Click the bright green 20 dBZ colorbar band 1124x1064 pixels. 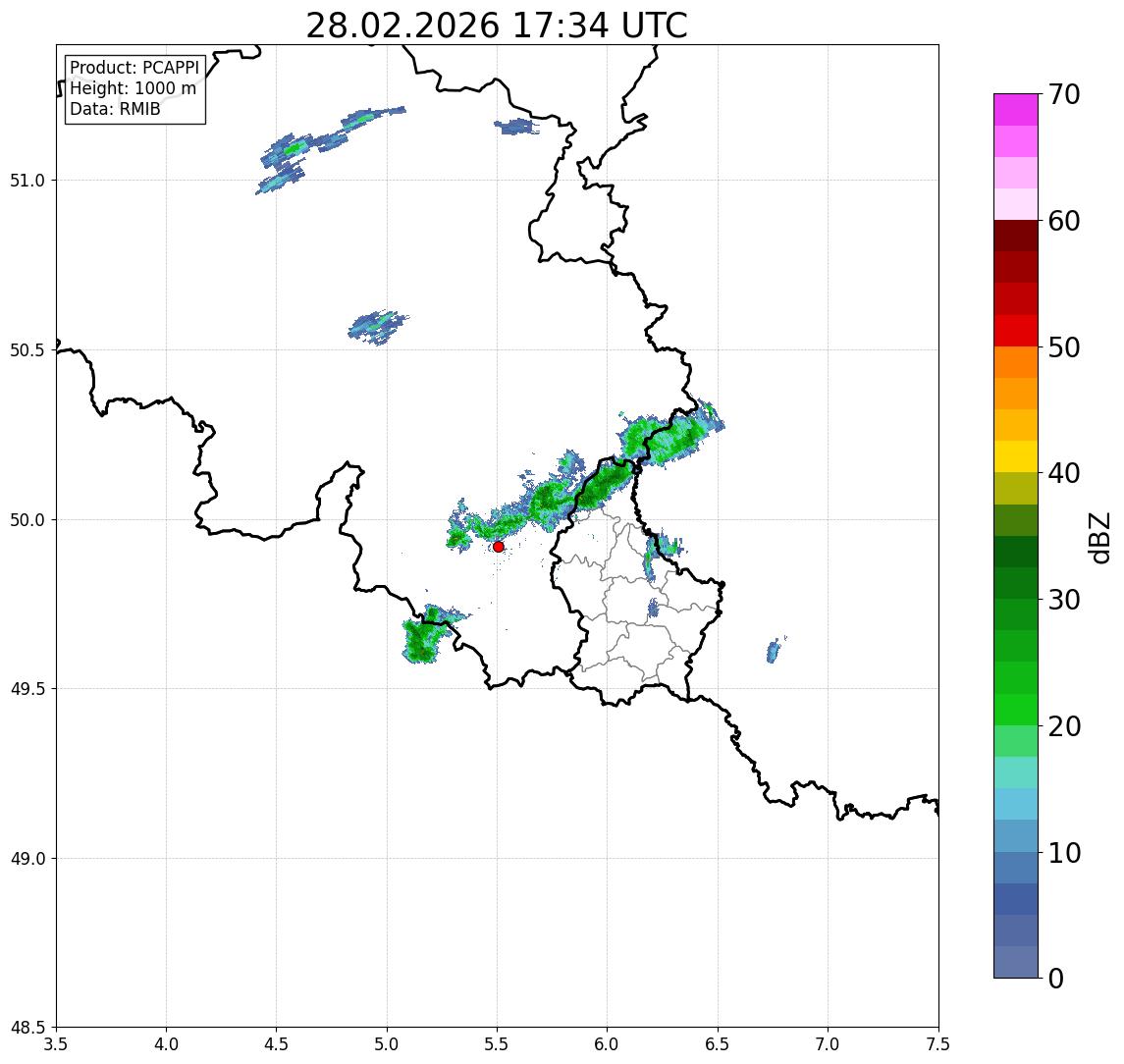tap(1016, 710)
